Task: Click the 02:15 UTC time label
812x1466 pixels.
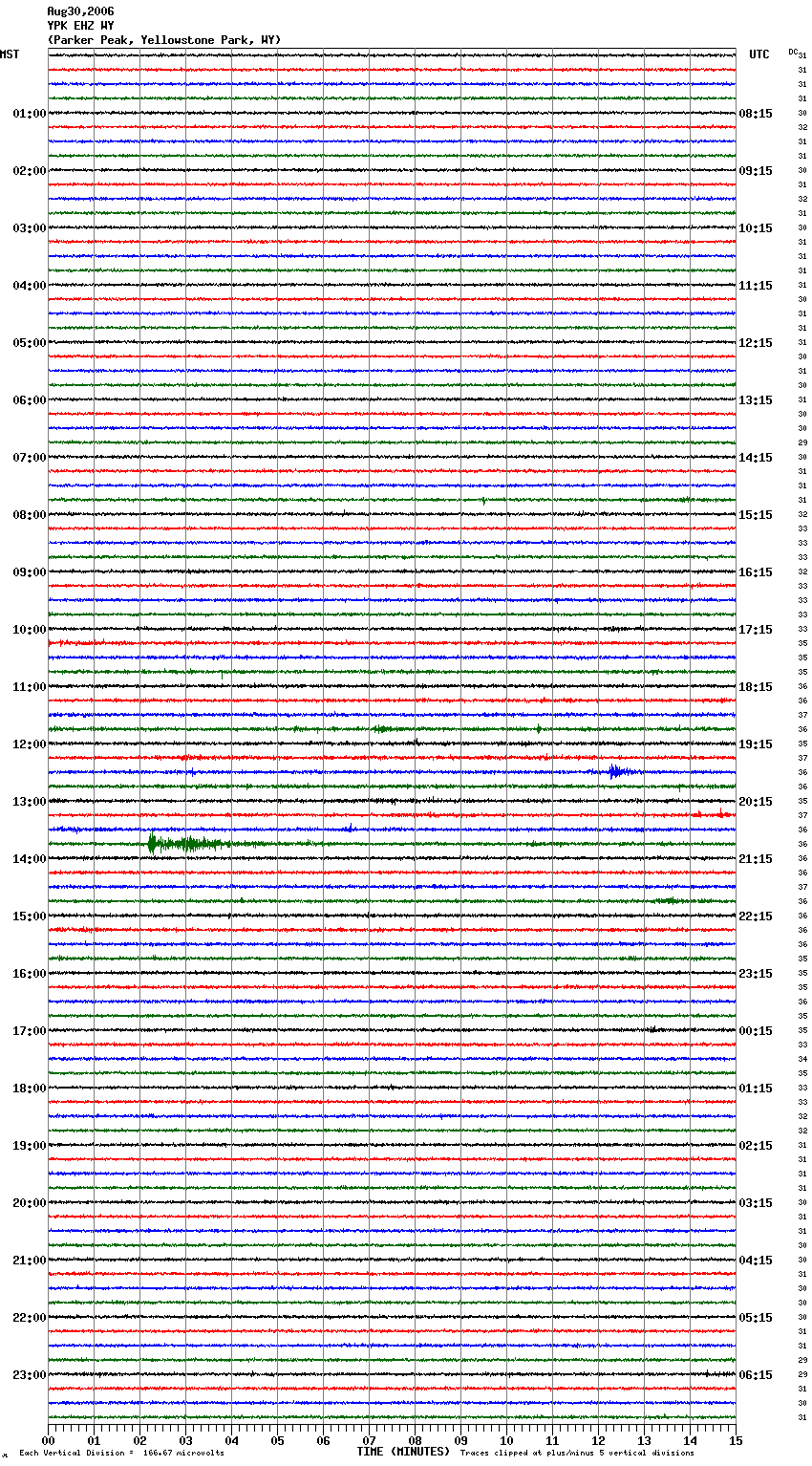Action: click(x=756, y=1146)
